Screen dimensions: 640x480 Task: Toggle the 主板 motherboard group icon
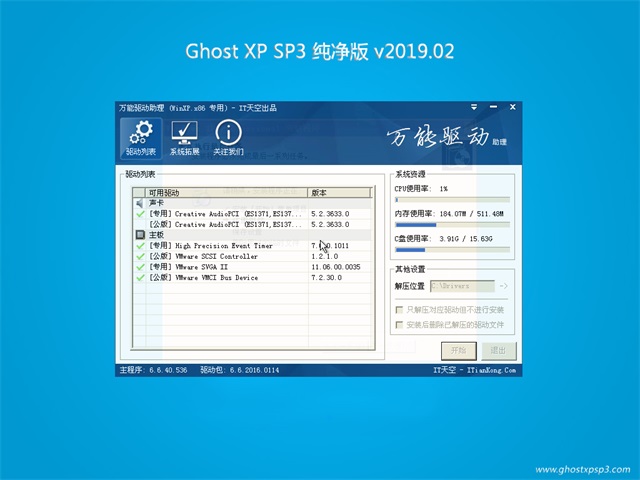pos(140,235)
